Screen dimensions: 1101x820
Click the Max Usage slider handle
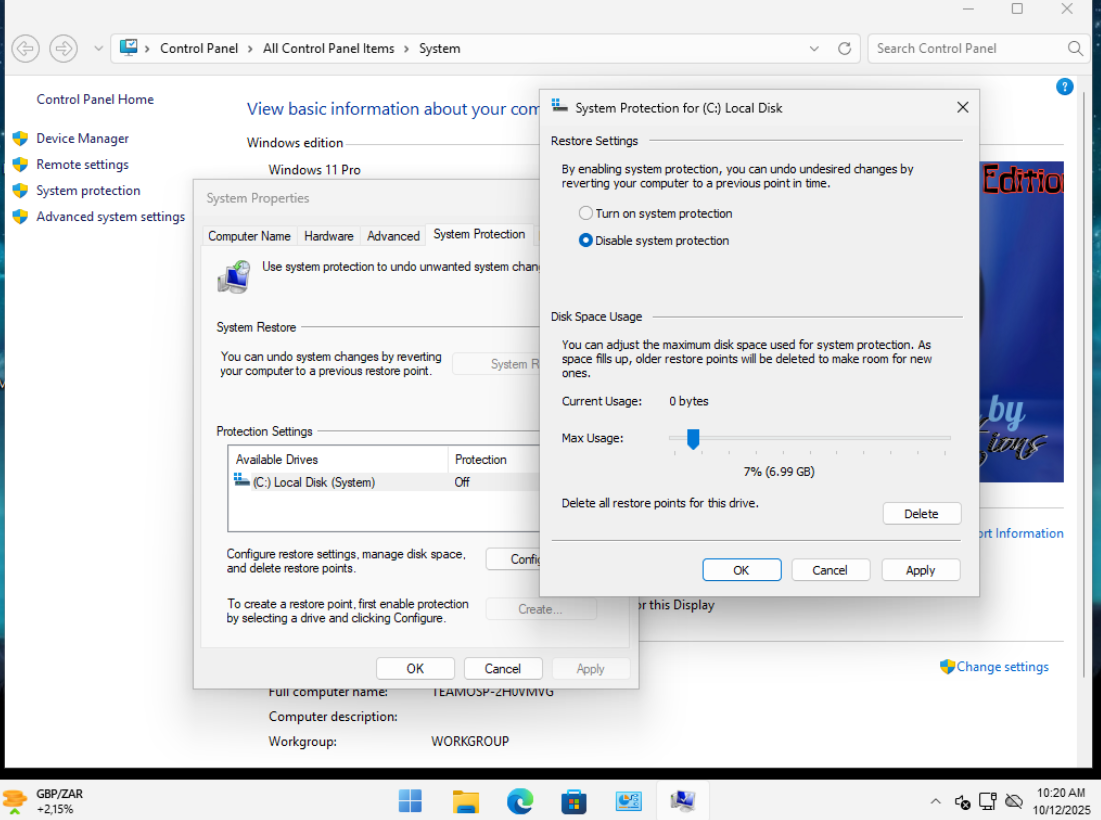tap(692, 438)
